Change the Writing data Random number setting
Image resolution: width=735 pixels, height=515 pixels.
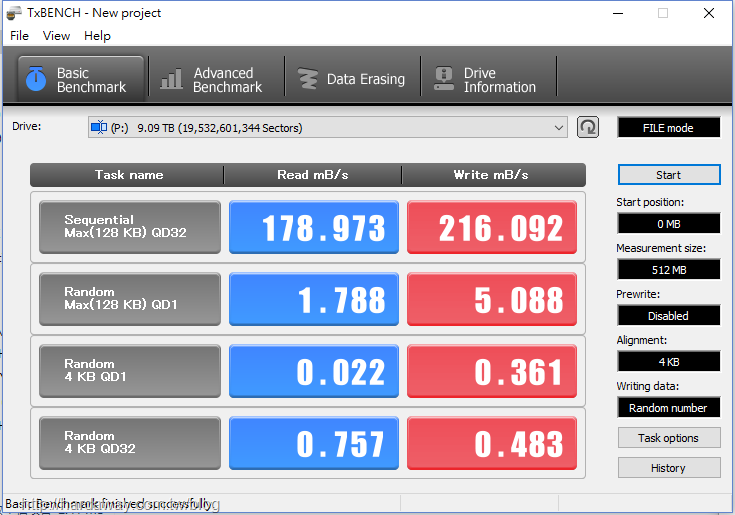click(668, 408)
